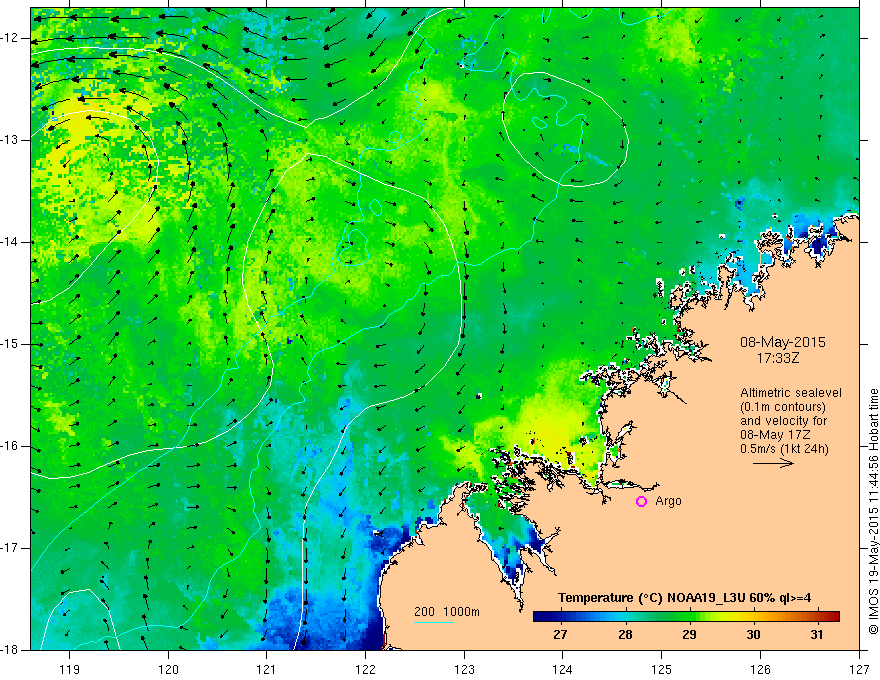Click the 124 longitude axis label

[x=563, y=669]
